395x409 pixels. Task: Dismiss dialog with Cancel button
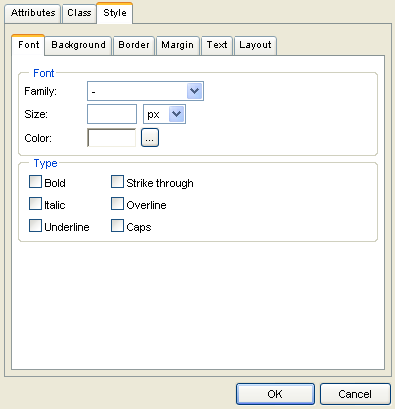pos(355,394)
